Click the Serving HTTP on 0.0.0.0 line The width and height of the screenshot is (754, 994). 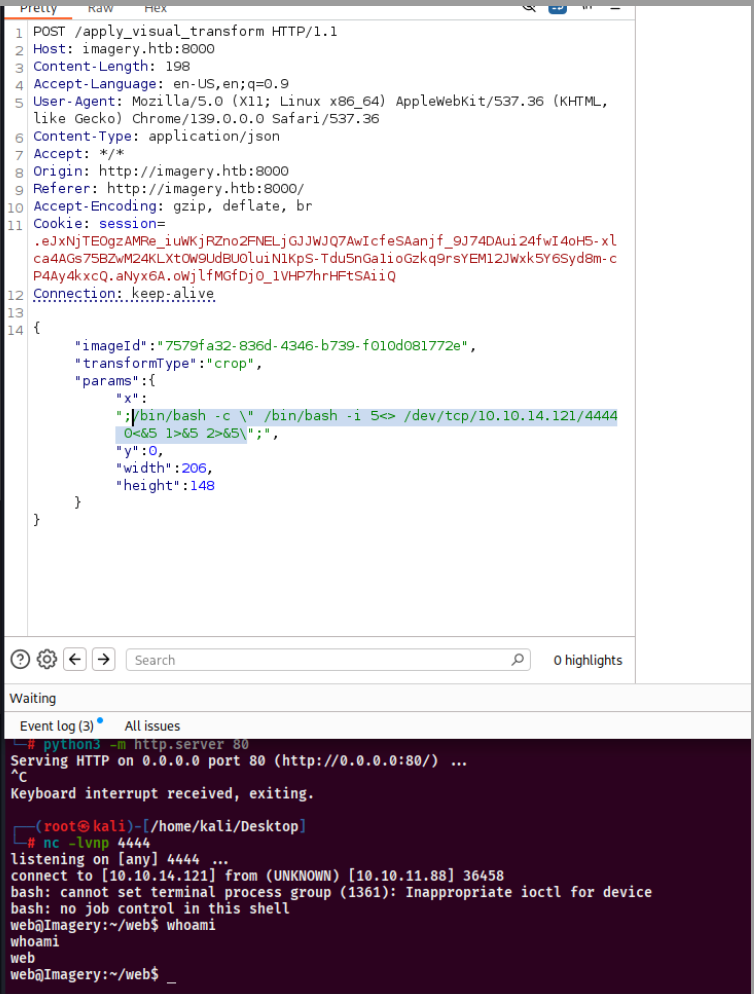[239, 760]
